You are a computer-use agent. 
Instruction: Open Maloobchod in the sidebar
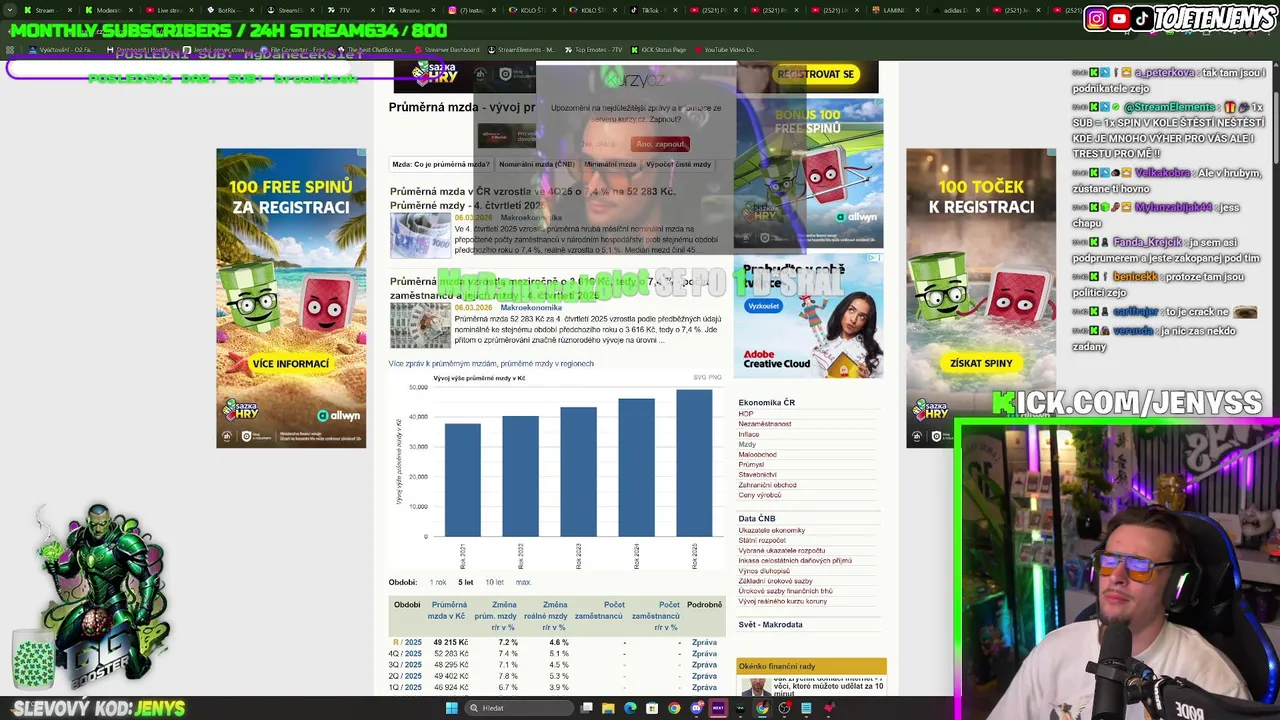(x=757, y=455)
